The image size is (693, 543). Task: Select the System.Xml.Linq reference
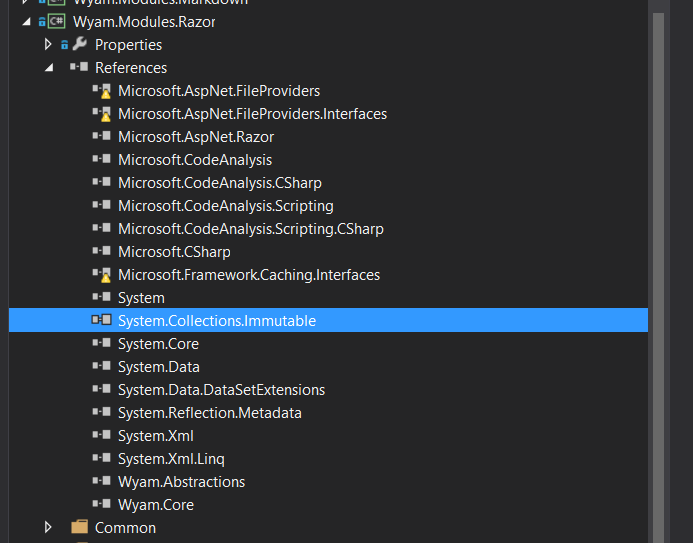pos(171,458)
